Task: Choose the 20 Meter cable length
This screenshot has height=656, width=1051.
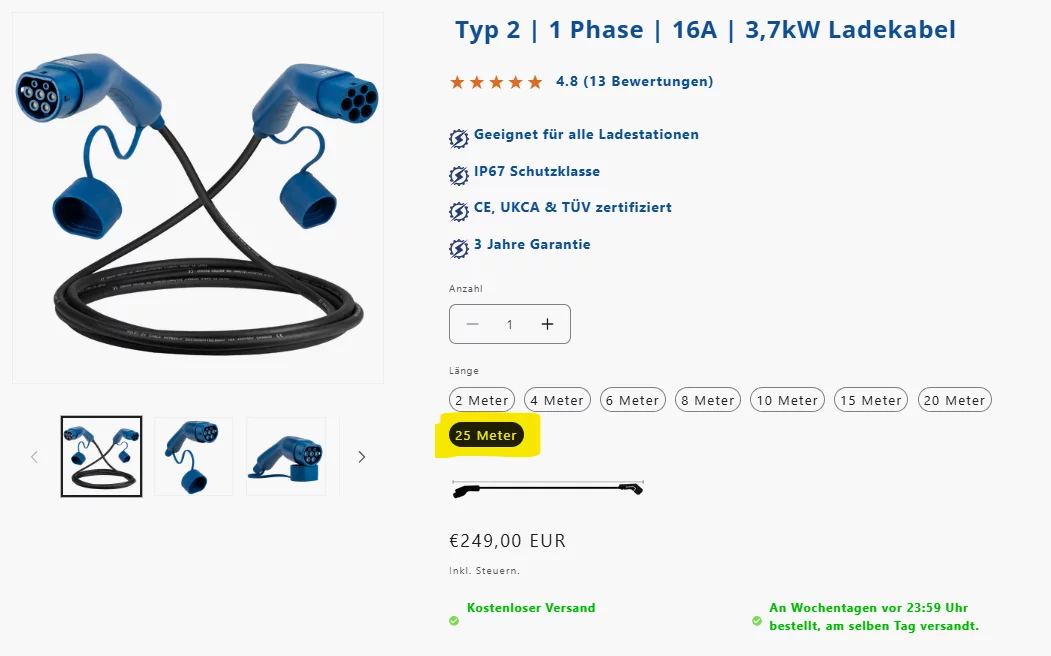Action: pyautogui.click(x=954, y=400)
